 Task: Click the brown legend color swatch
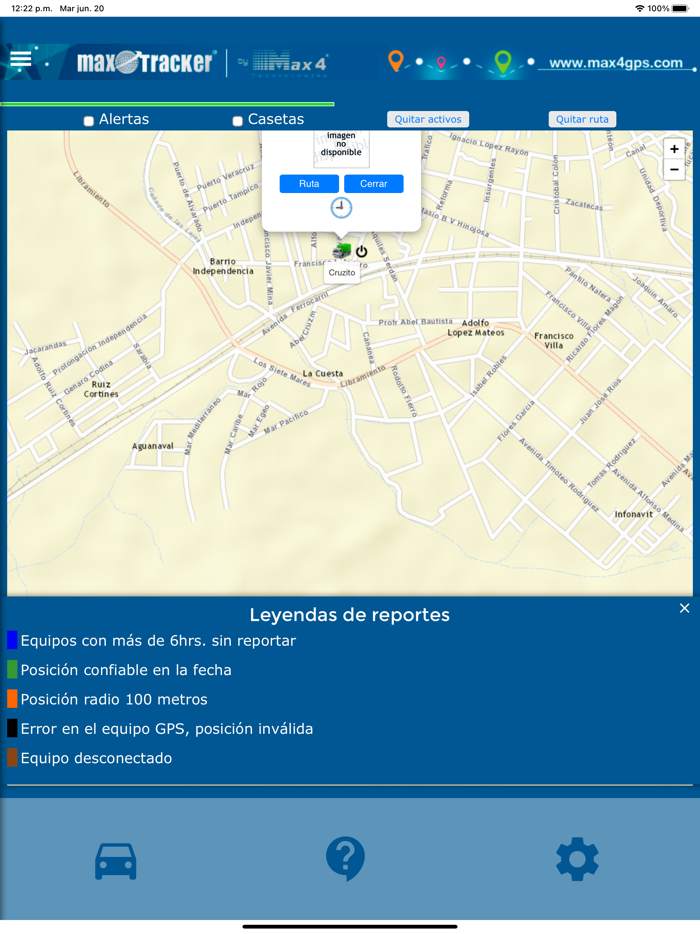point(12,758)
